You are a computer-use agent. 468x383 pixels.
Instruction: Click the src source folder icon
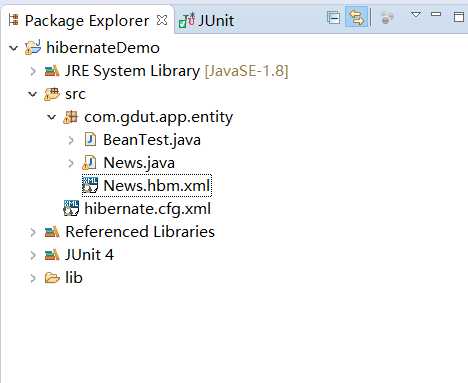(x=52, y=94)
